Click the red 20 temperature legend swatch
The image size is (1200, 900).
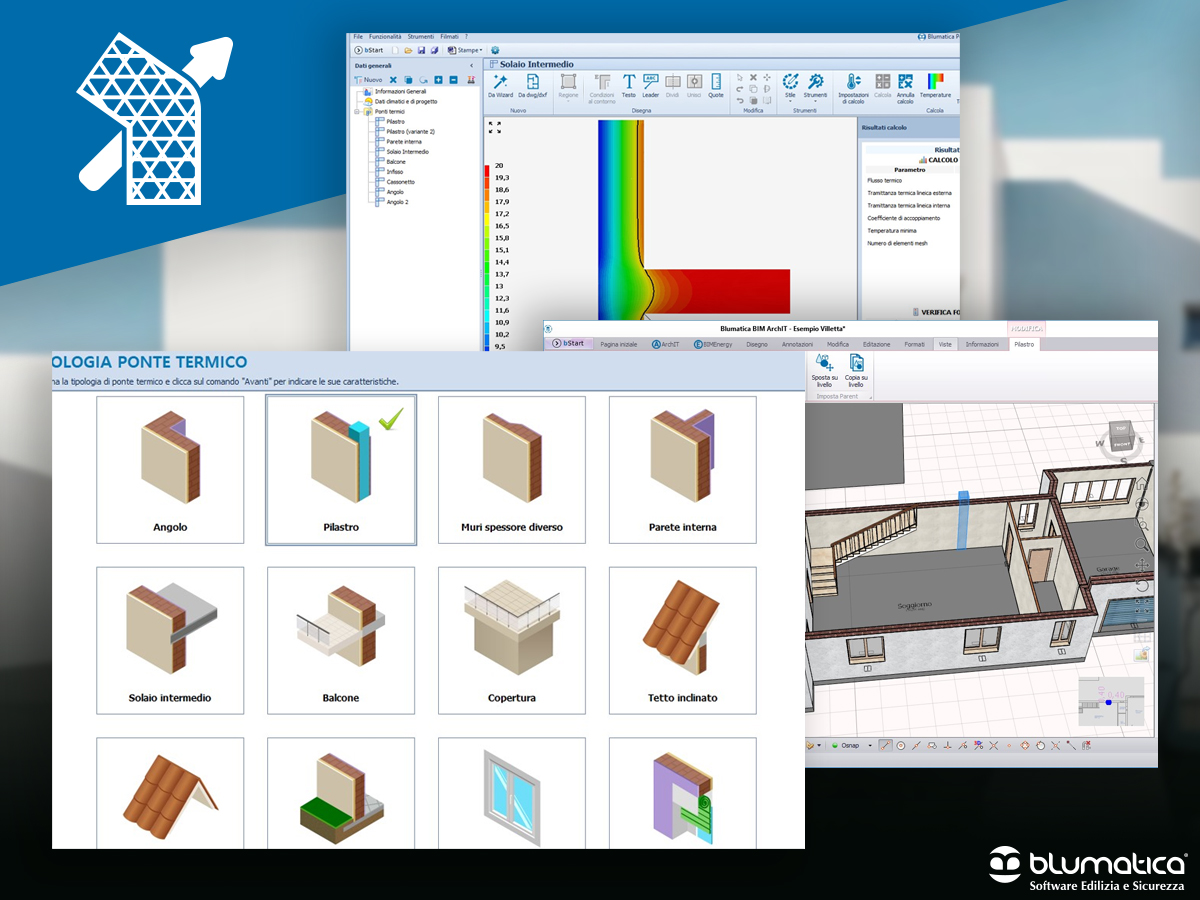[x=486, y=169]
